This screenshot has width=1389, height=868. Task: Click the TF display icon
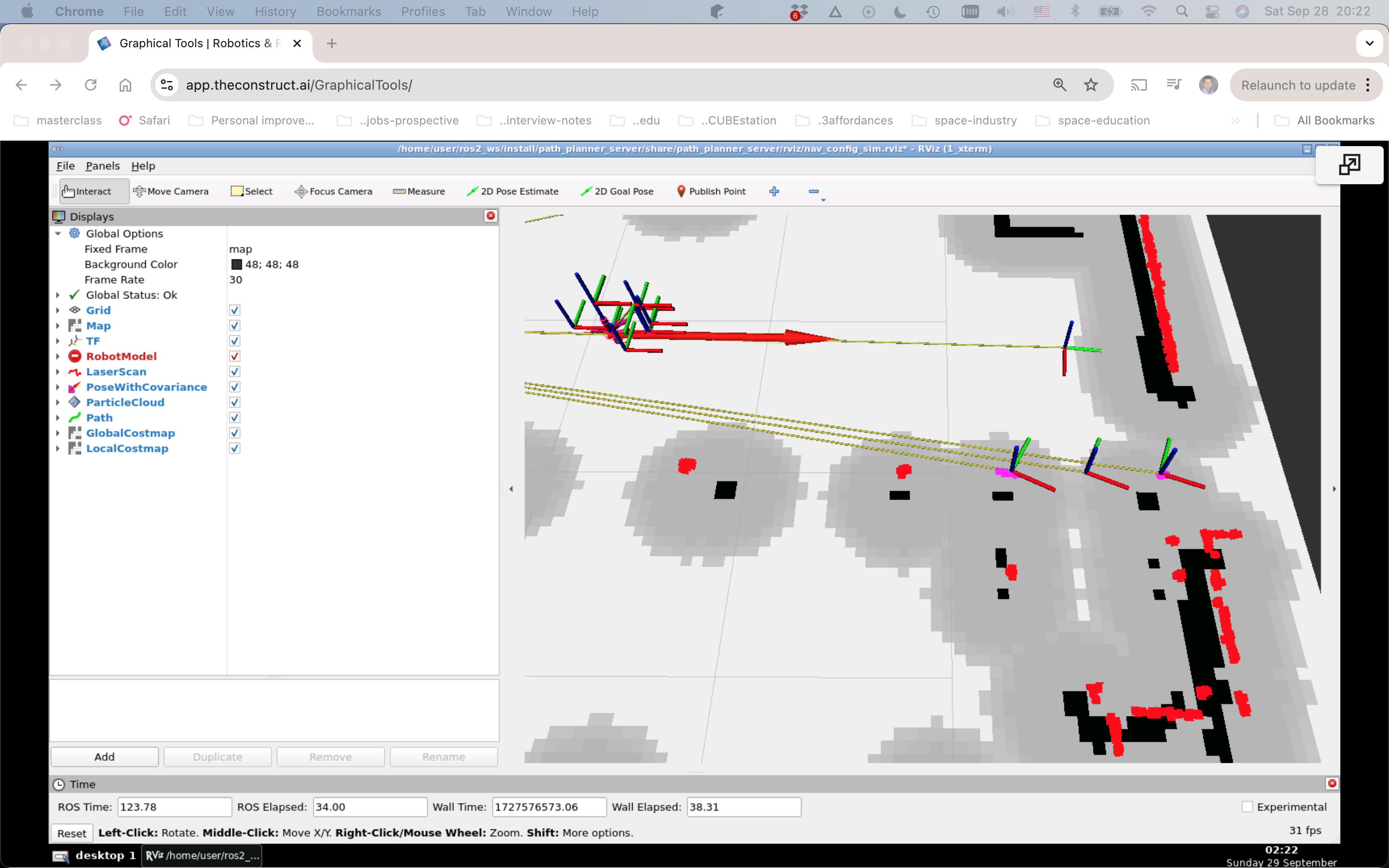[75, 341]
